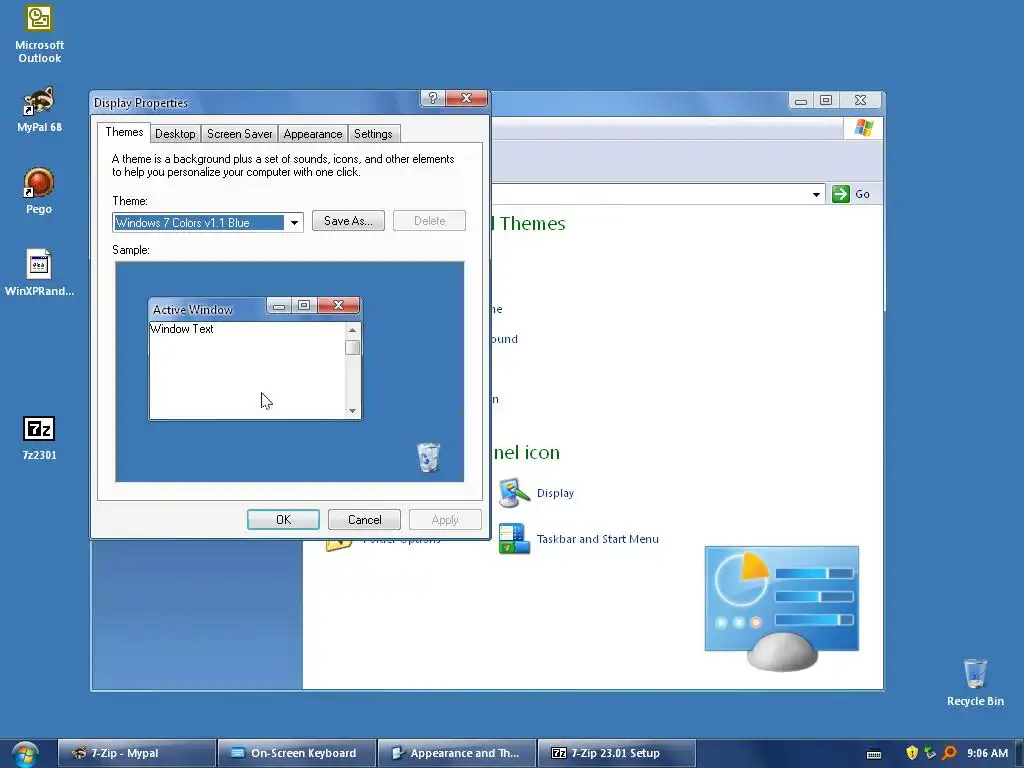Click the 9:06 AM taskbar clock

pos(987,753)
